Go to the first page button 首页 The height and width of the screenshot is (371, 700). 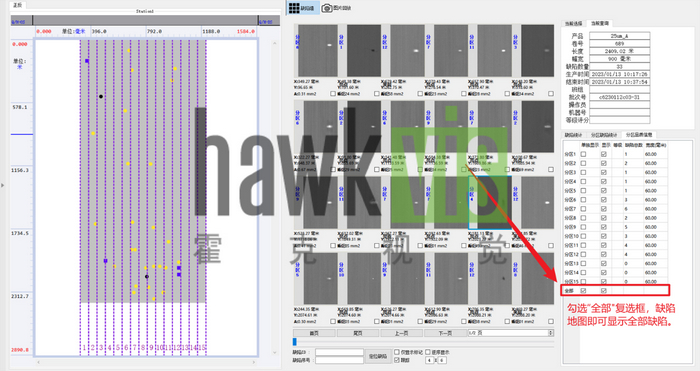click(x=314, y=333)
